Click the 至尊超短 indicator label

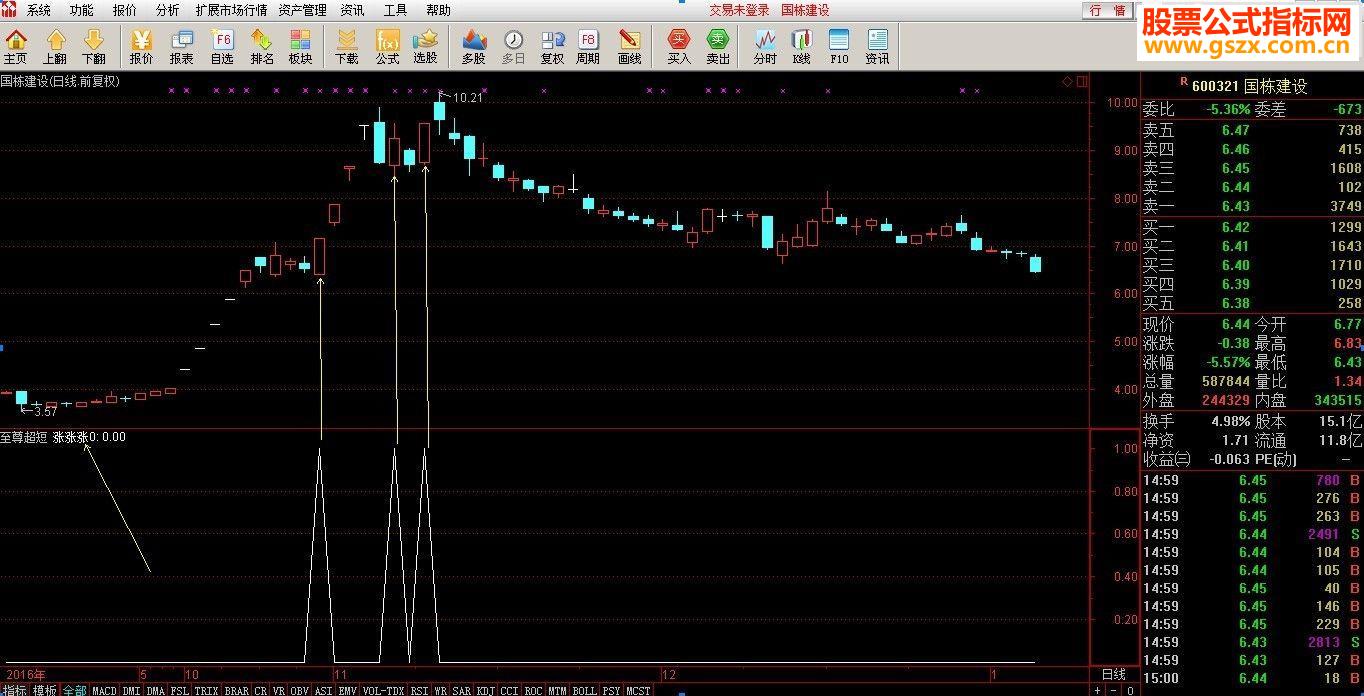pos(24,437)
